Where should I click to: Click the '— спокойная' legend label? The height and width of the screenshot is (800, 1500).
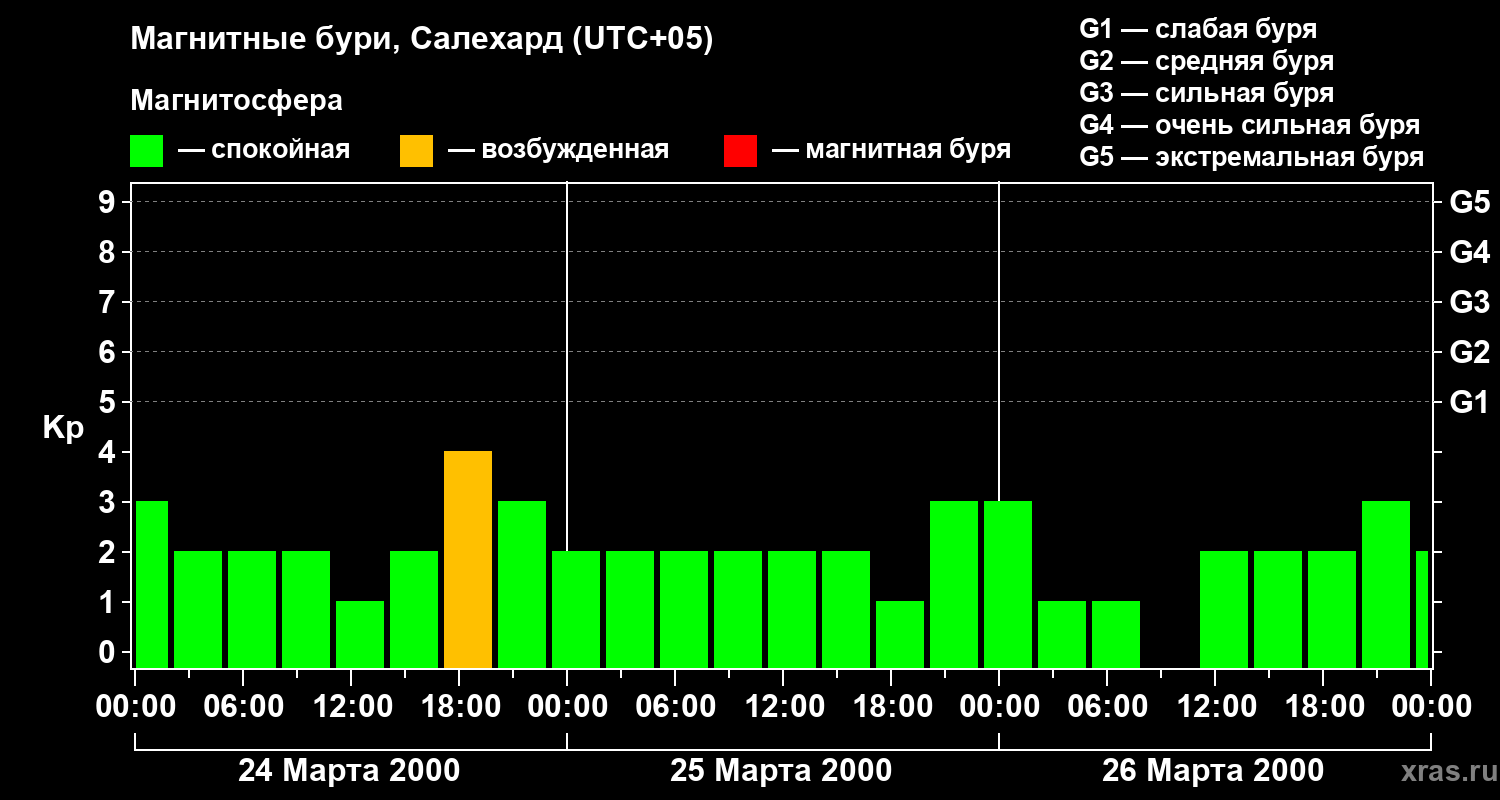(264, 151)
